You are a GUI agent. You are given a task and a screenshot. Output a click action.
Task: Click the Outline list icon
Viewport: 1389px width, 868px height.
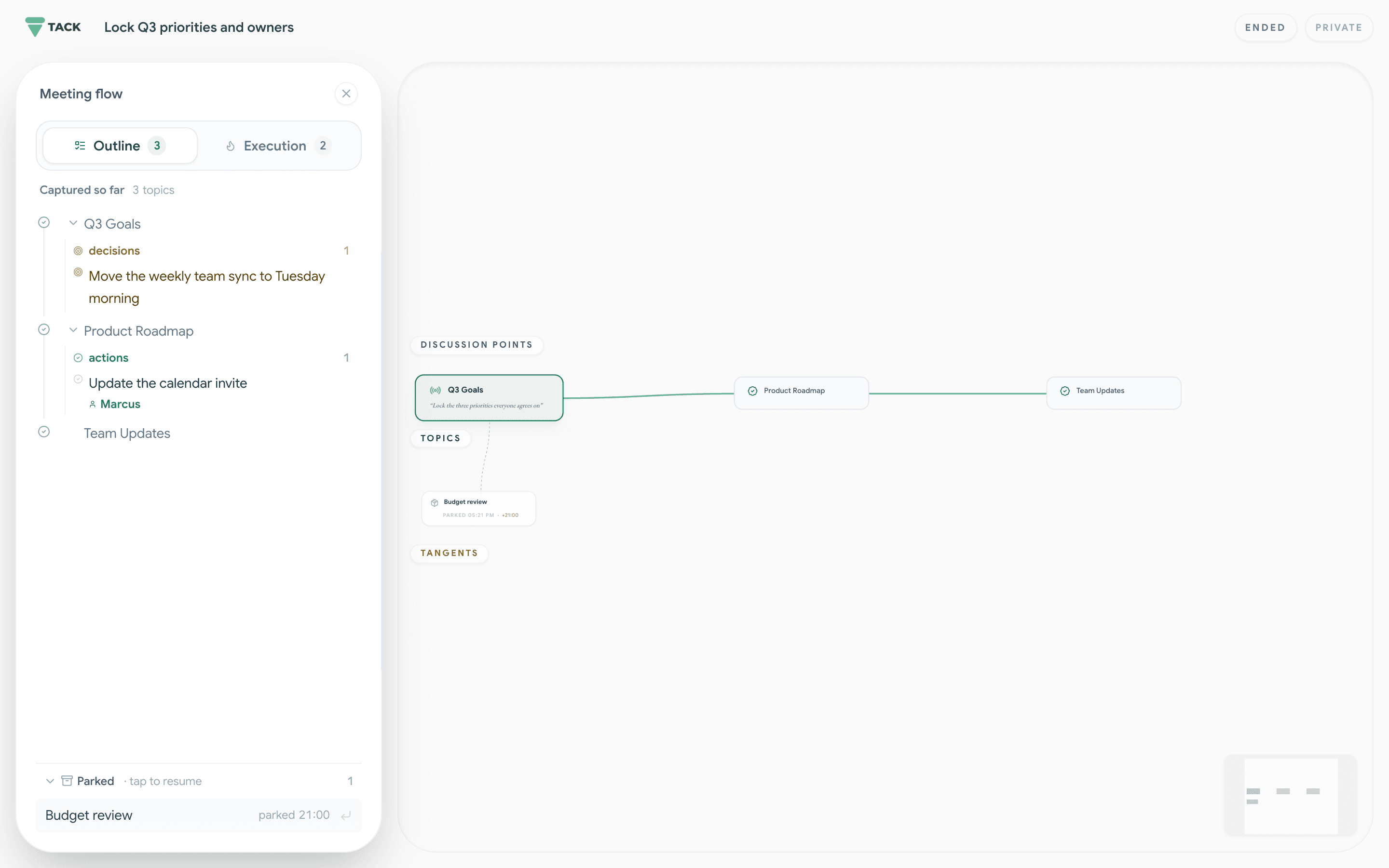pyautogui.click(x=80, y=146)
